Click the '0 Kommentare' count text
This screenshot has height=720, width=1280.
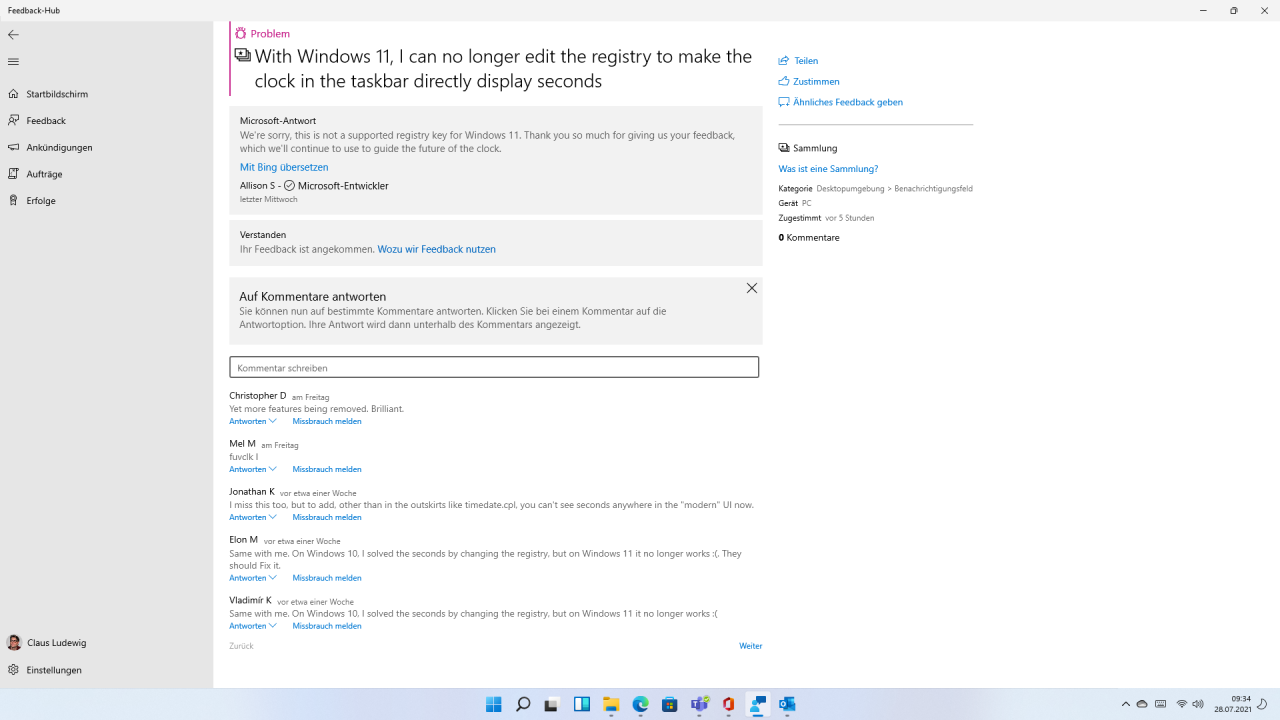point(809,238)
